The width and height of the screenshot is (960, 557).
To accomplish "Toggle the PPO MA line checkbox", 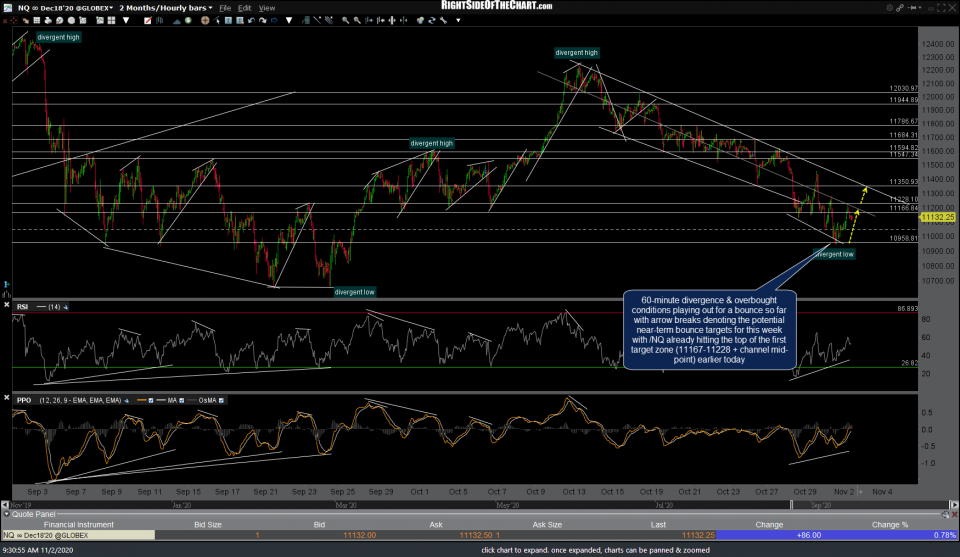I will tap(181, 400).
